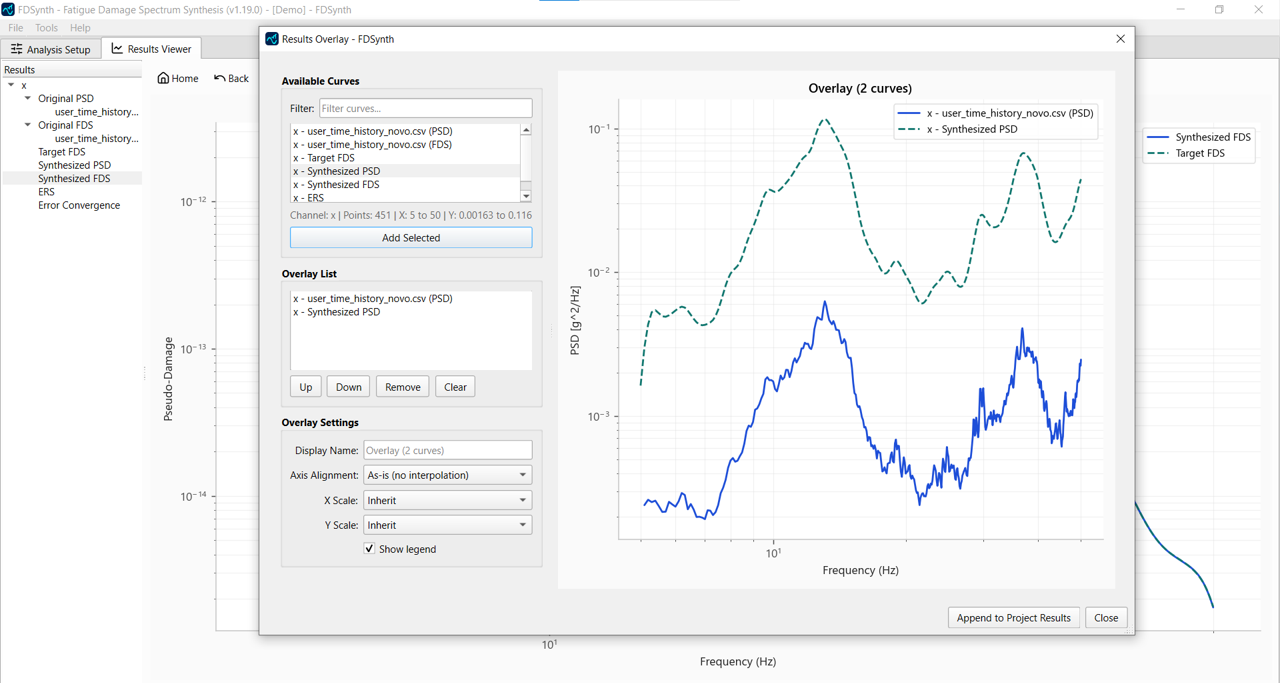Image resolution: width=1280 pixels, height=683 pixels.
Task: Collapse the Original FDS tree node
Action: [27, 125]
